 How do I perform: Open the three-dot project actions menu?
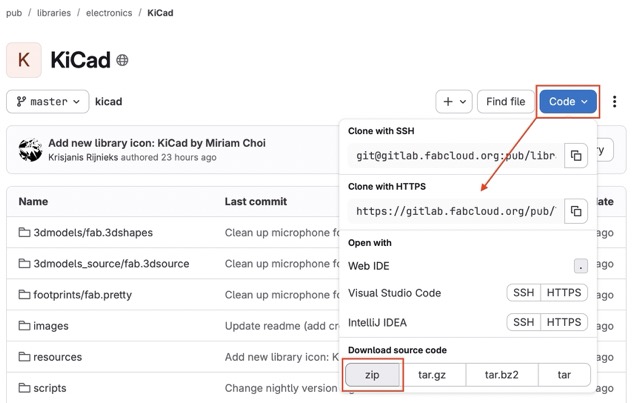(x=614, y=101)
